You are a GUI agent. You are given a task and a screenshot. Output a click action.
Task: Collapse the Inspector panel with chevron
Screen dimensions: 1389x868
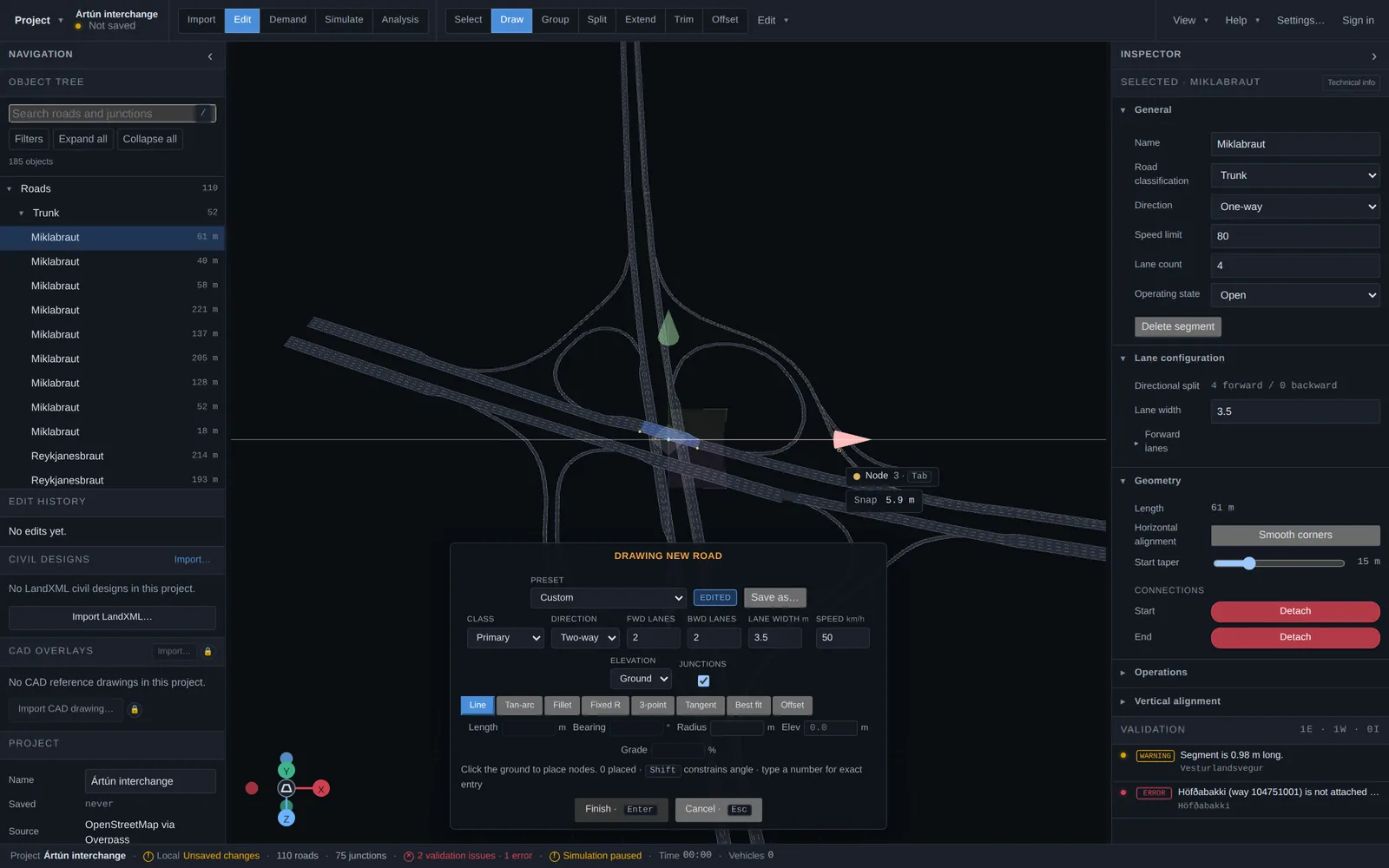tap(1373, 56)
